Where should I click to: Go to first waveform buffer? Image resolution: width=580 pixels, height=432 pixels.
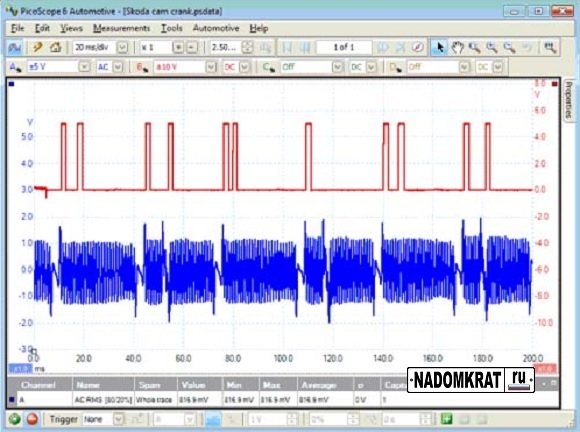pyautogui.click(x=287, y=47)
